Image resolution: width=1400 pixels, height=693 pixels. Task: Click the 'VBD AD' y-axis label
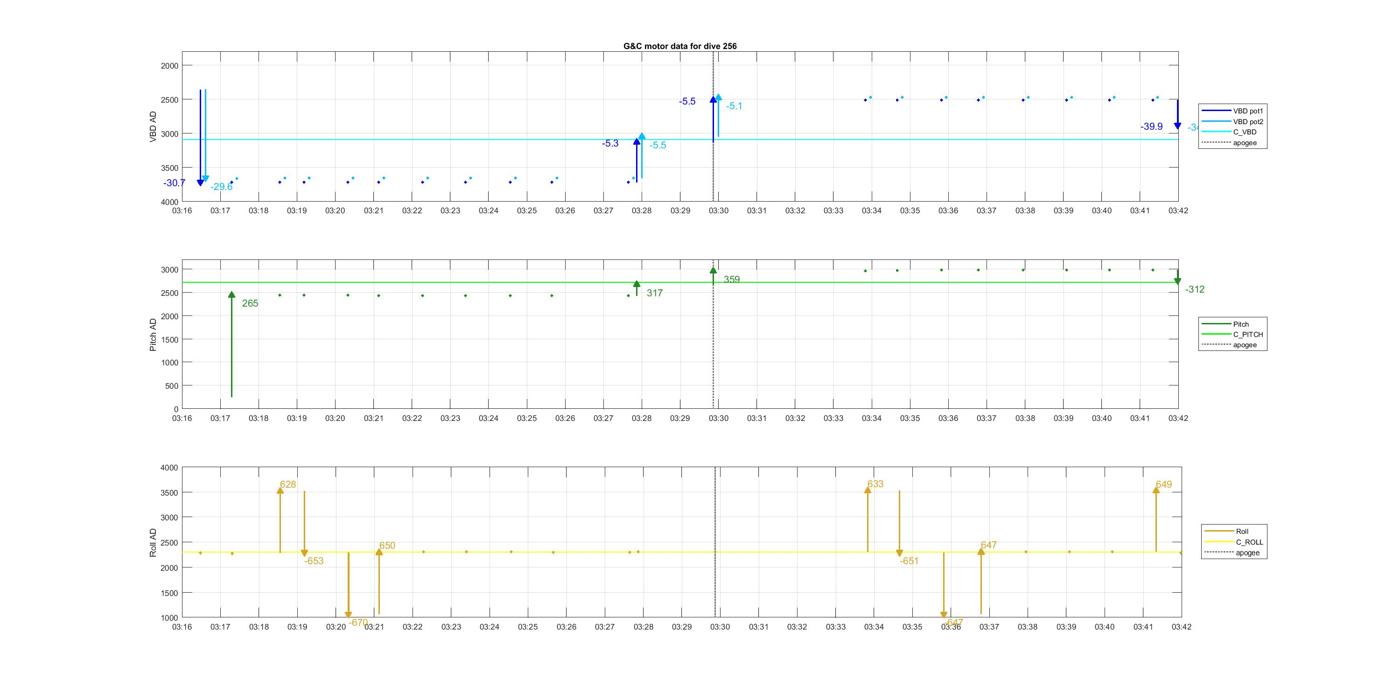tap(153, 127)
